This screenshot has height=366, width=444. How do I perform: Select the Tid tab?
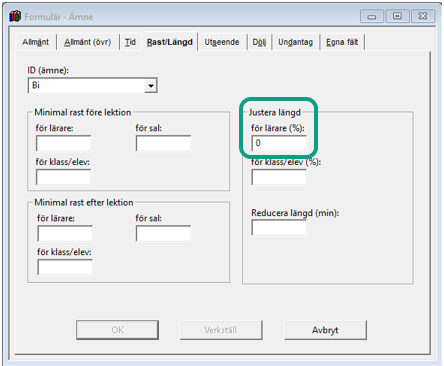coord(130,42)
